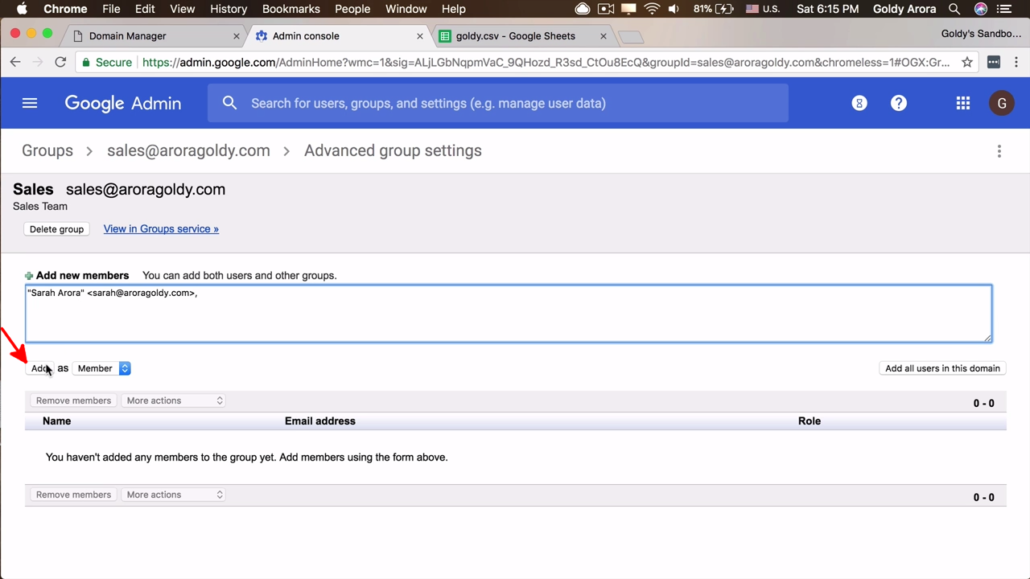
Task: Open the Chrome History menu
Action: click(228, 9)
